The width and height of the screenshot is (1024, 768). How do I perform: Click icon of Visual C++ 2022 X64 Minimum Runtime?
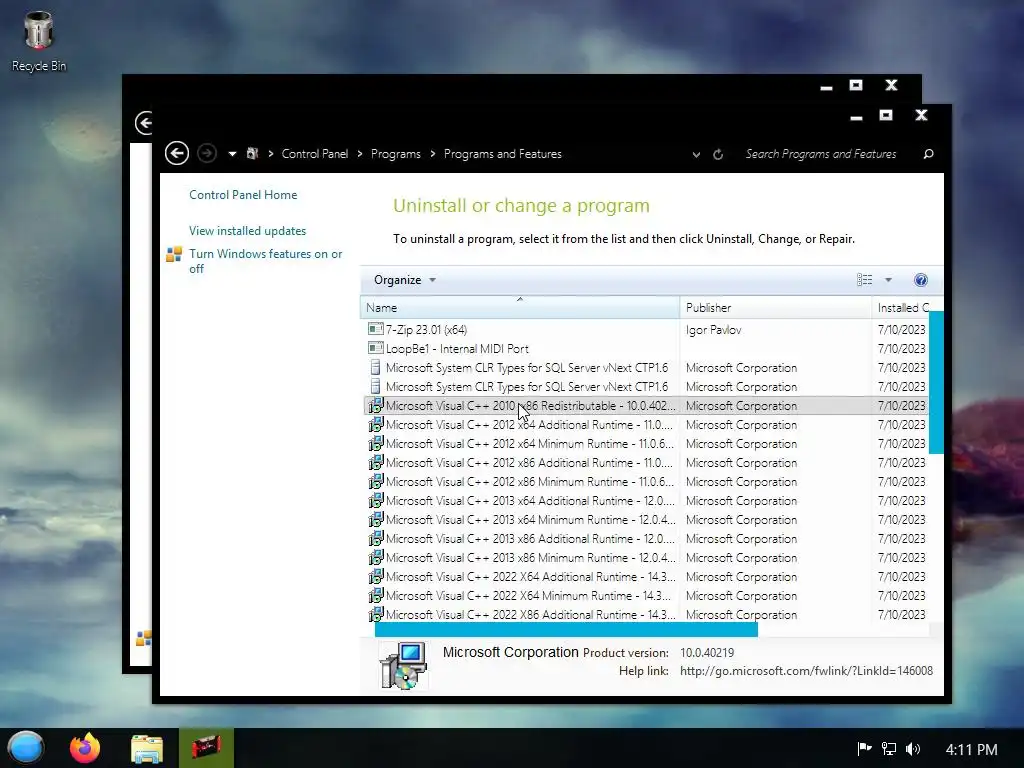pos(376,595)
